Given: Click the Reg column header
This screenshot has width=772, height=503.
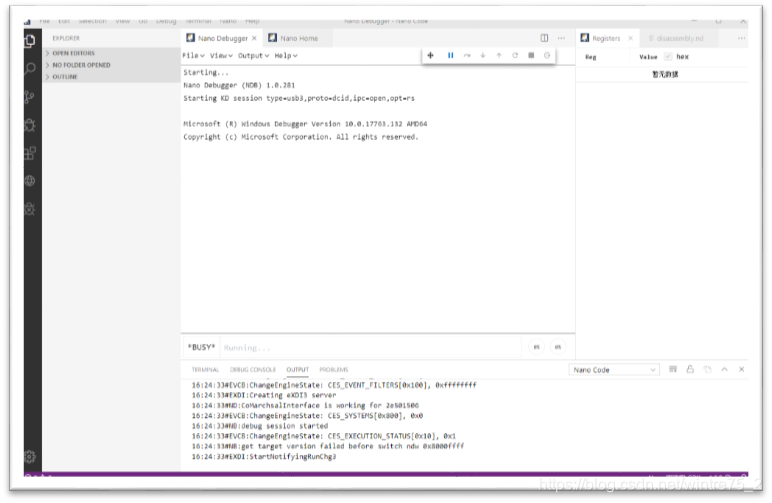Looking at the screenshot, I should coord(591,57).
